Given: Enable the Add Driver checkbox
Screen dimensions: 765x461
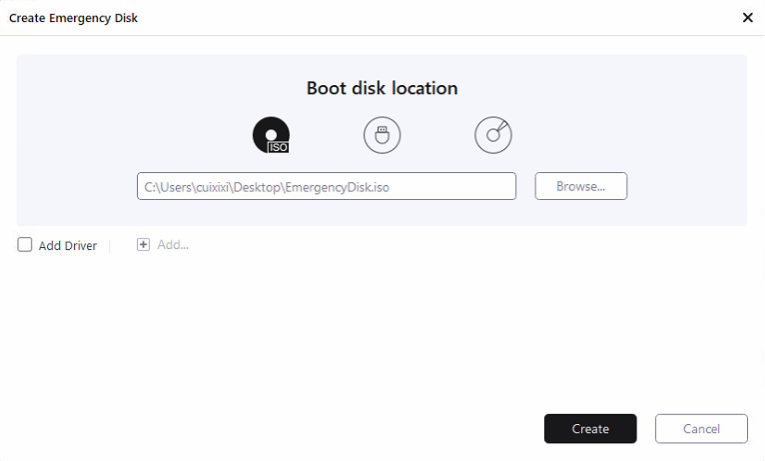Looking at the screenshot, I should pos(25,244).
